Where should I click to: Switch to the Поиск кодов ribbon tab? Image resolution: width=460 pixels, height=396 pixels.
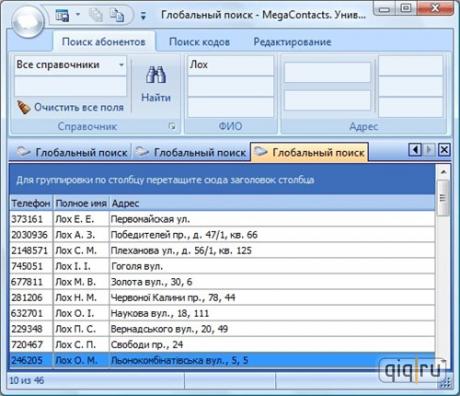pos(199,42)
